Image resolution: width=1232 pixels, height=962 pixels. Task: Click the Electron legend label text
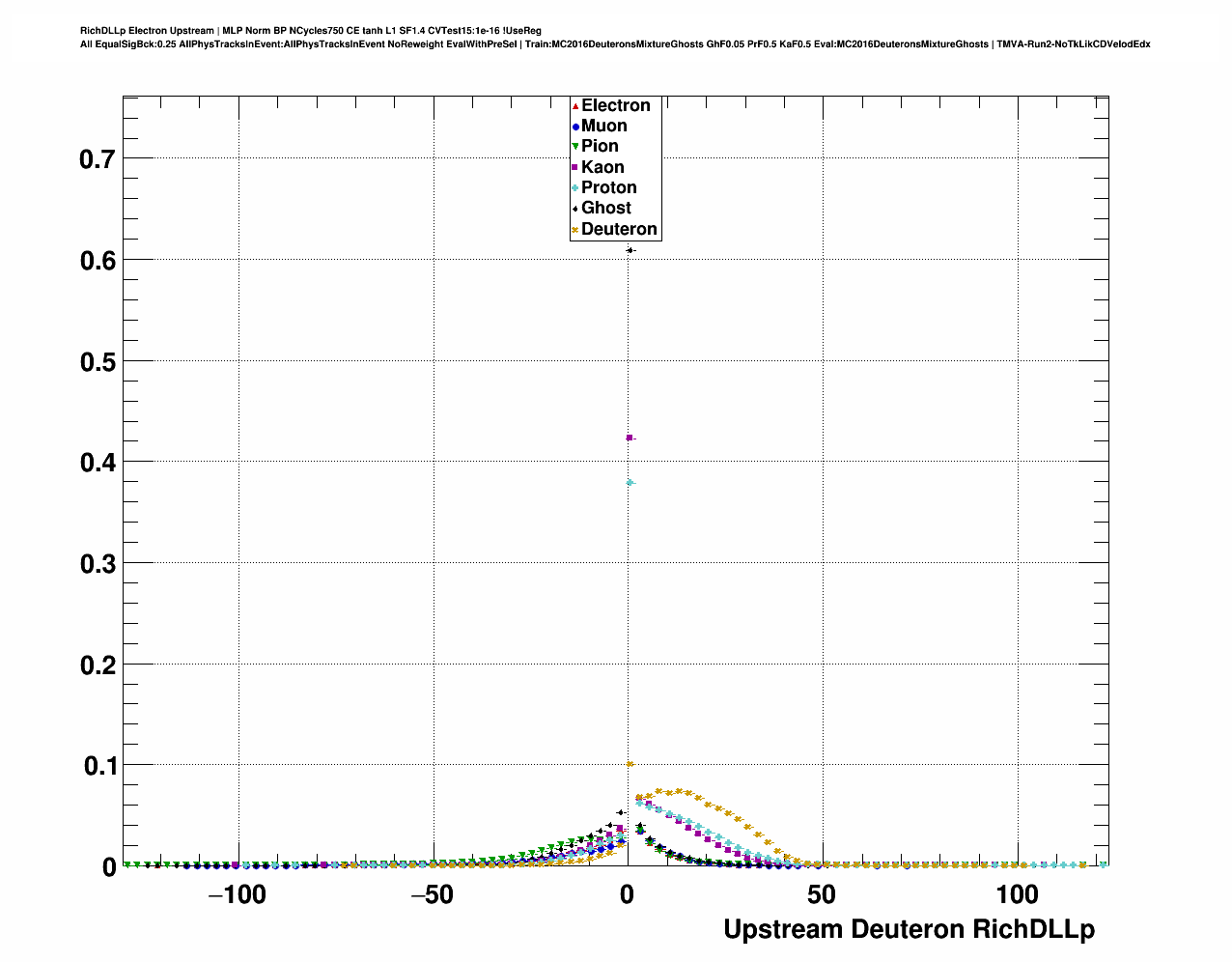point(615,106)
